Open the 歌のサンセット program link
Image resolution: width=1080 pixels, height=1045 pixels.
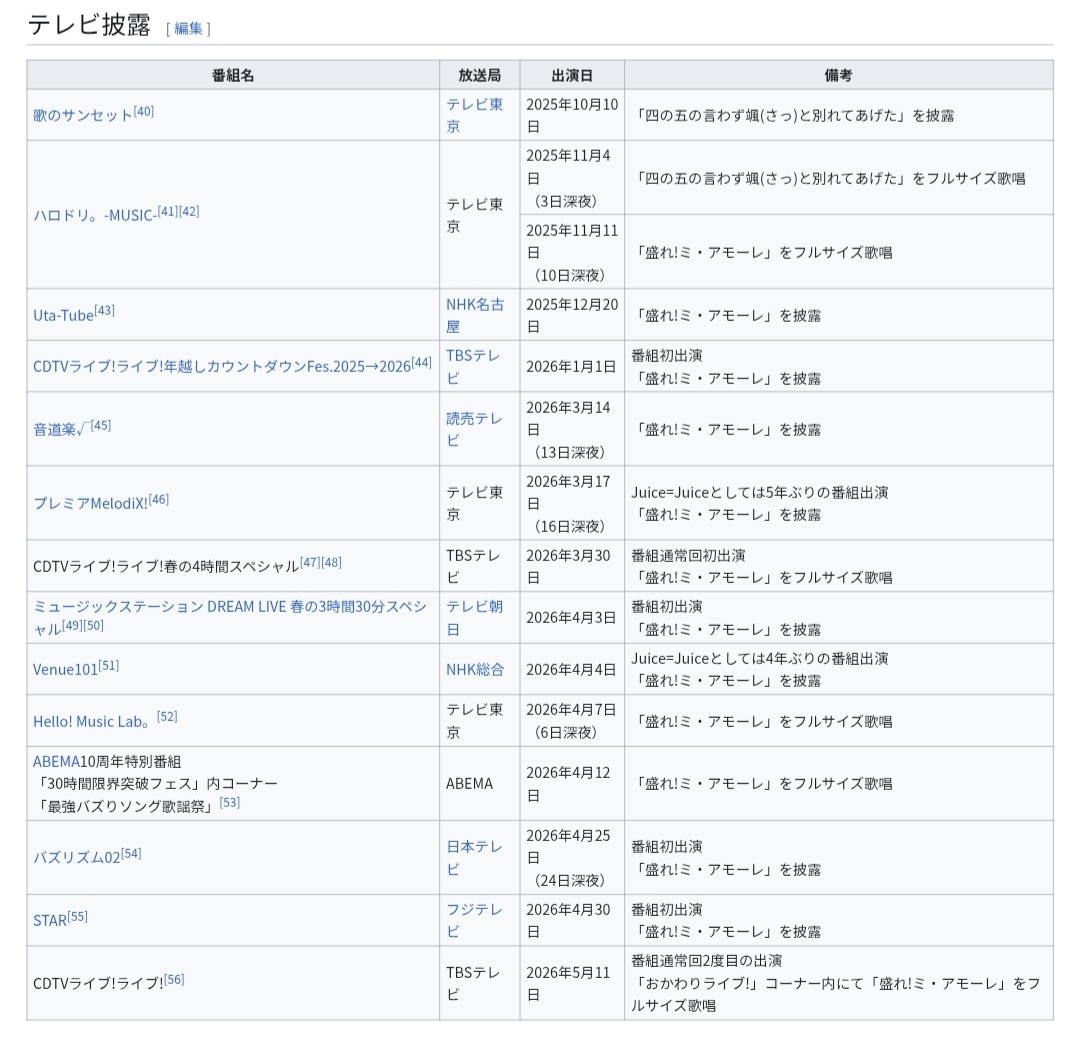82,115
